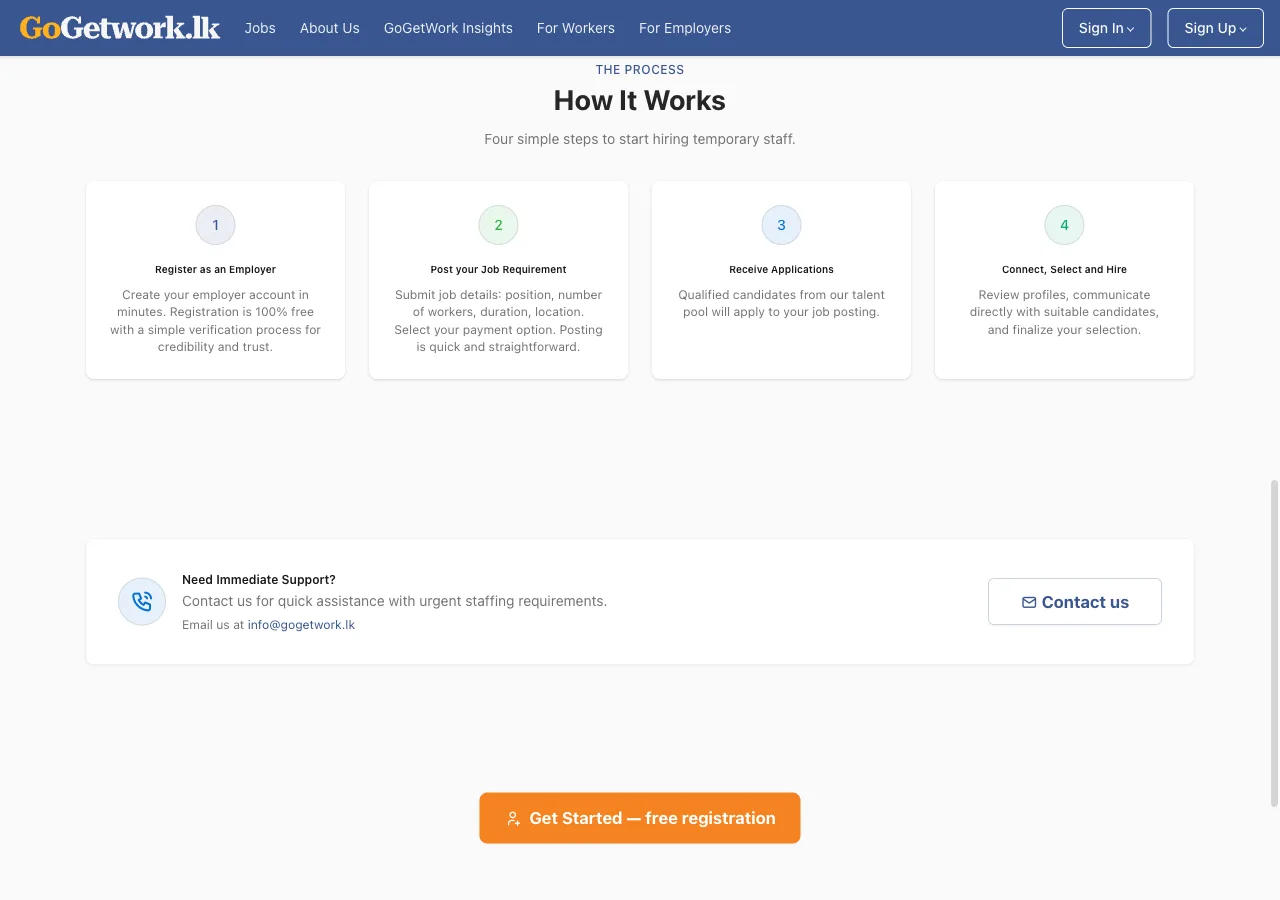Go to the About Us page
The height and width of the screenshot is (900, 1280).
pyautogui.click(x=330, y=28)
